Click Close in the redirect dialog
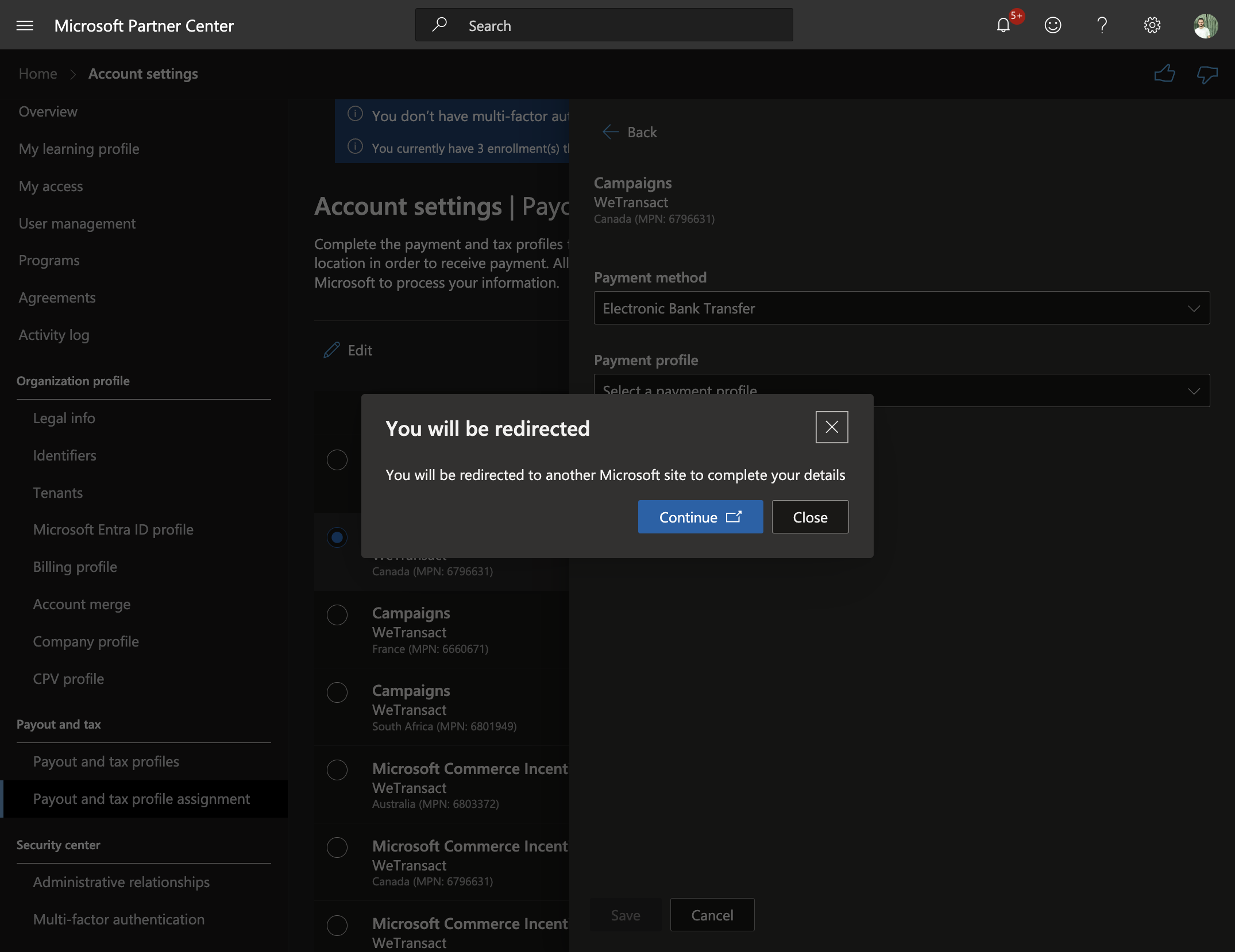This screenshot has width=1235, height=952. (x=810, y=517)
